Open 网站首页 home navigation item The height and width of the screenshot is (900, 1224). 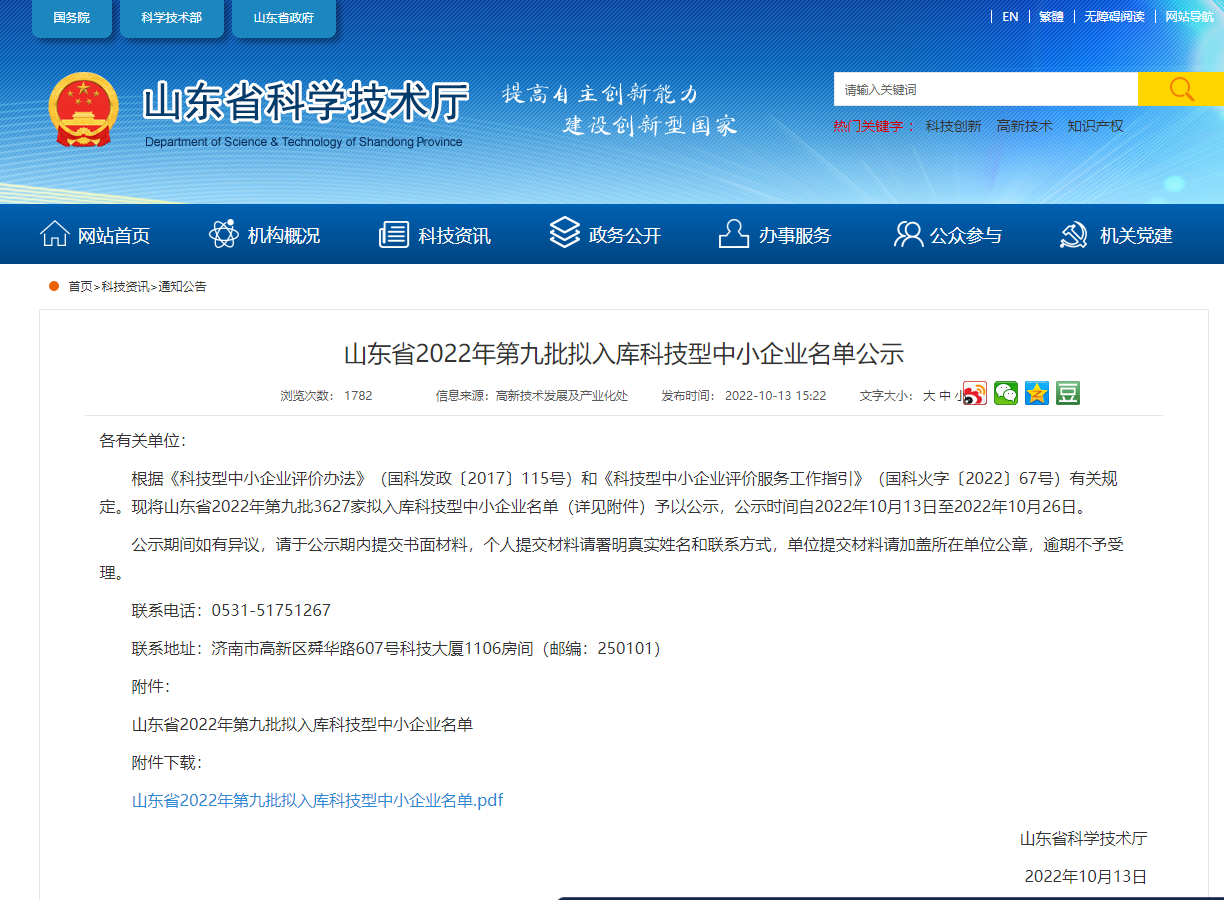[95, 235]
